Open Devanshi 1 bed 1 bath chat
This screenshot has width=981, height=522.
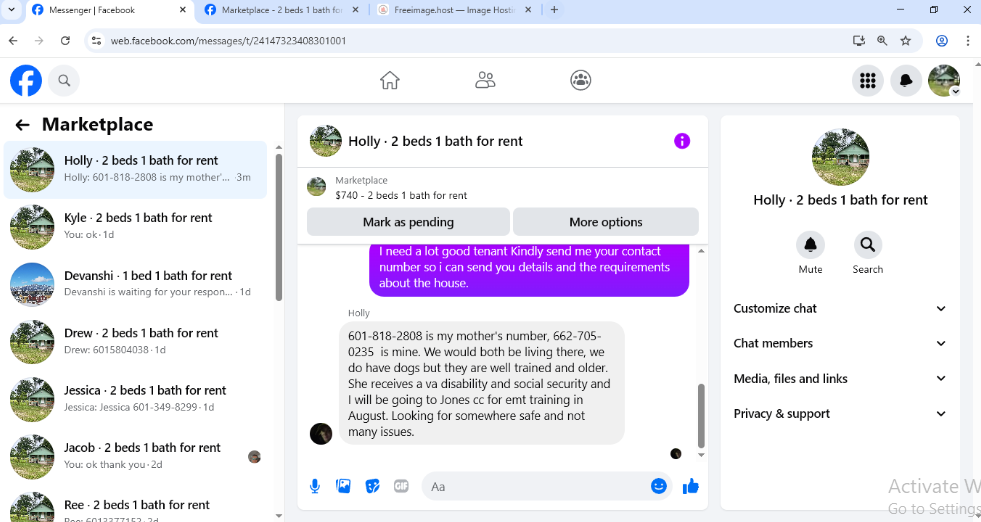coord(135,284)
